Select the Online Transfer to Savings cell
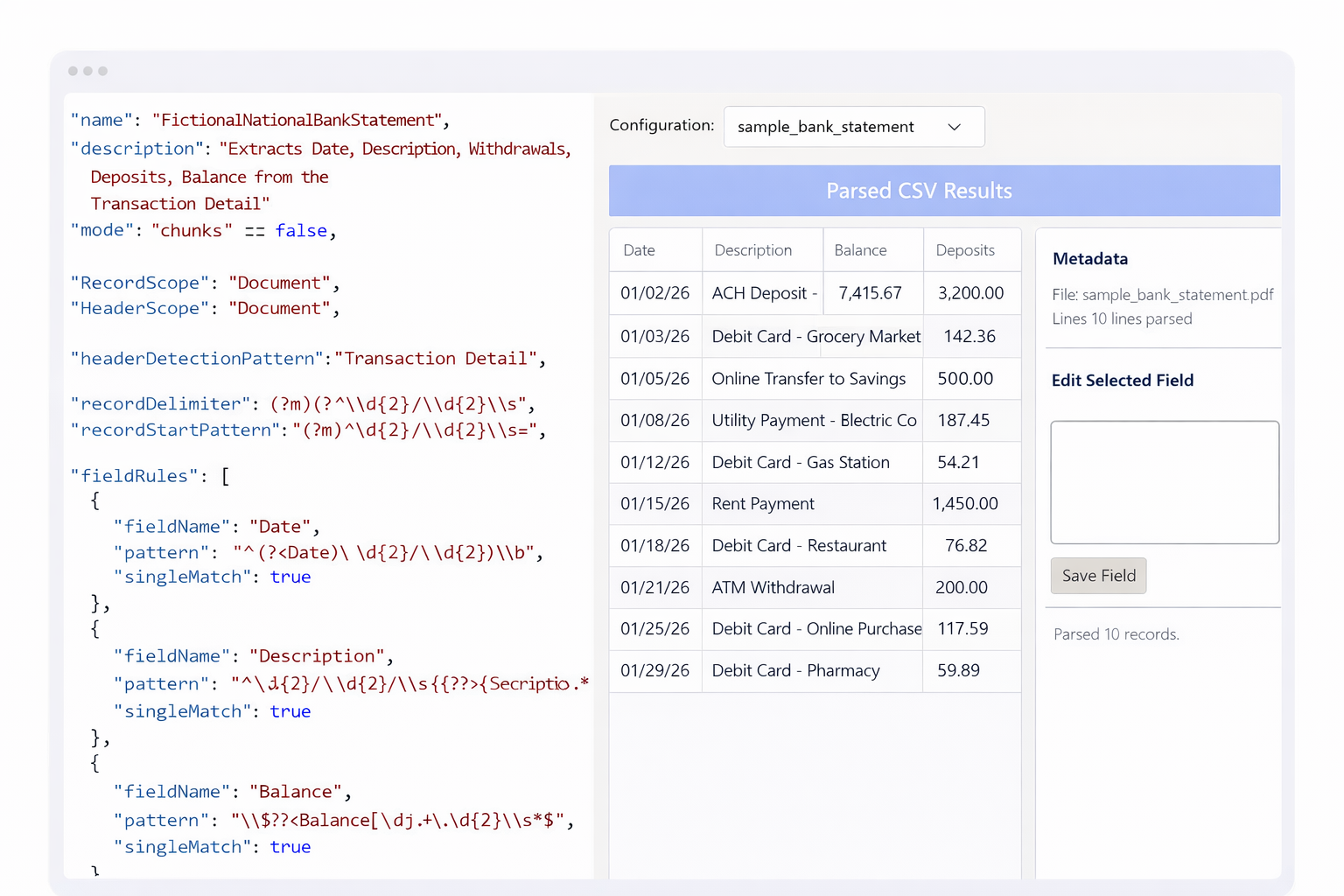The height and width of the screenshot is (896, 1344). [x=808, y=379]
